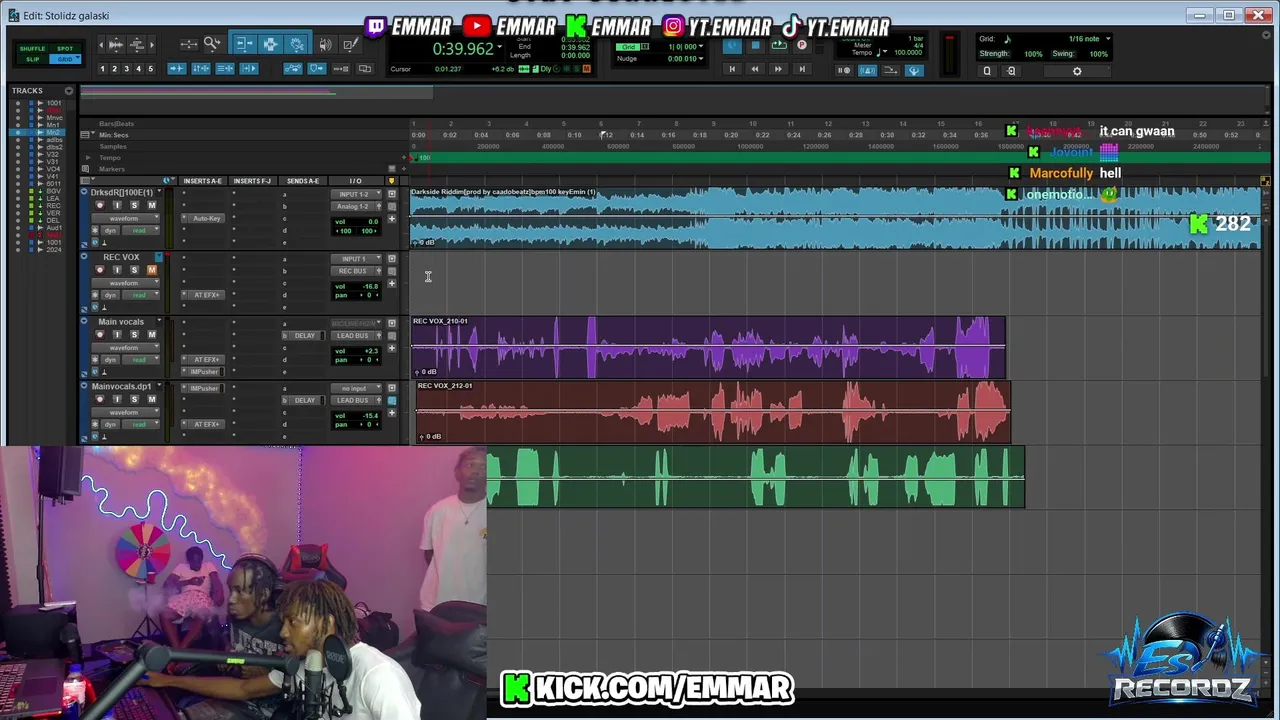Viewport: 1280px width, 720px height.
Task: Select the Selector tool
Action: point(270,44)
